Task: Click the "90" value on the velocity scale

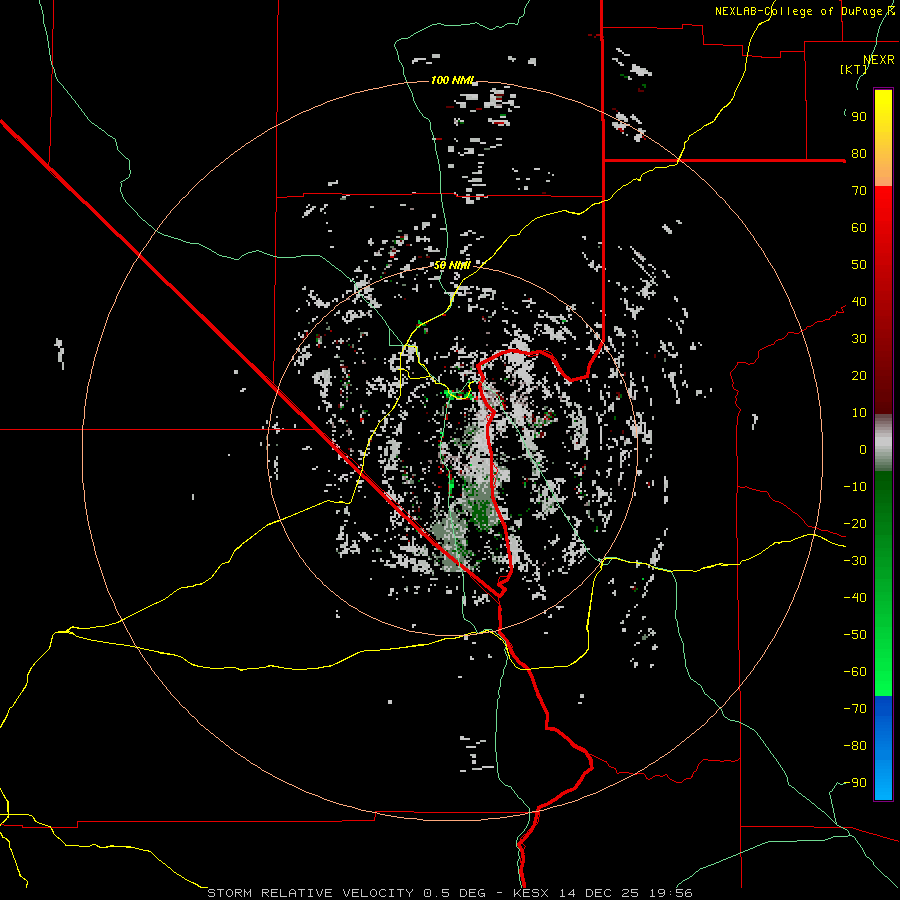Action: coord(859,117)
